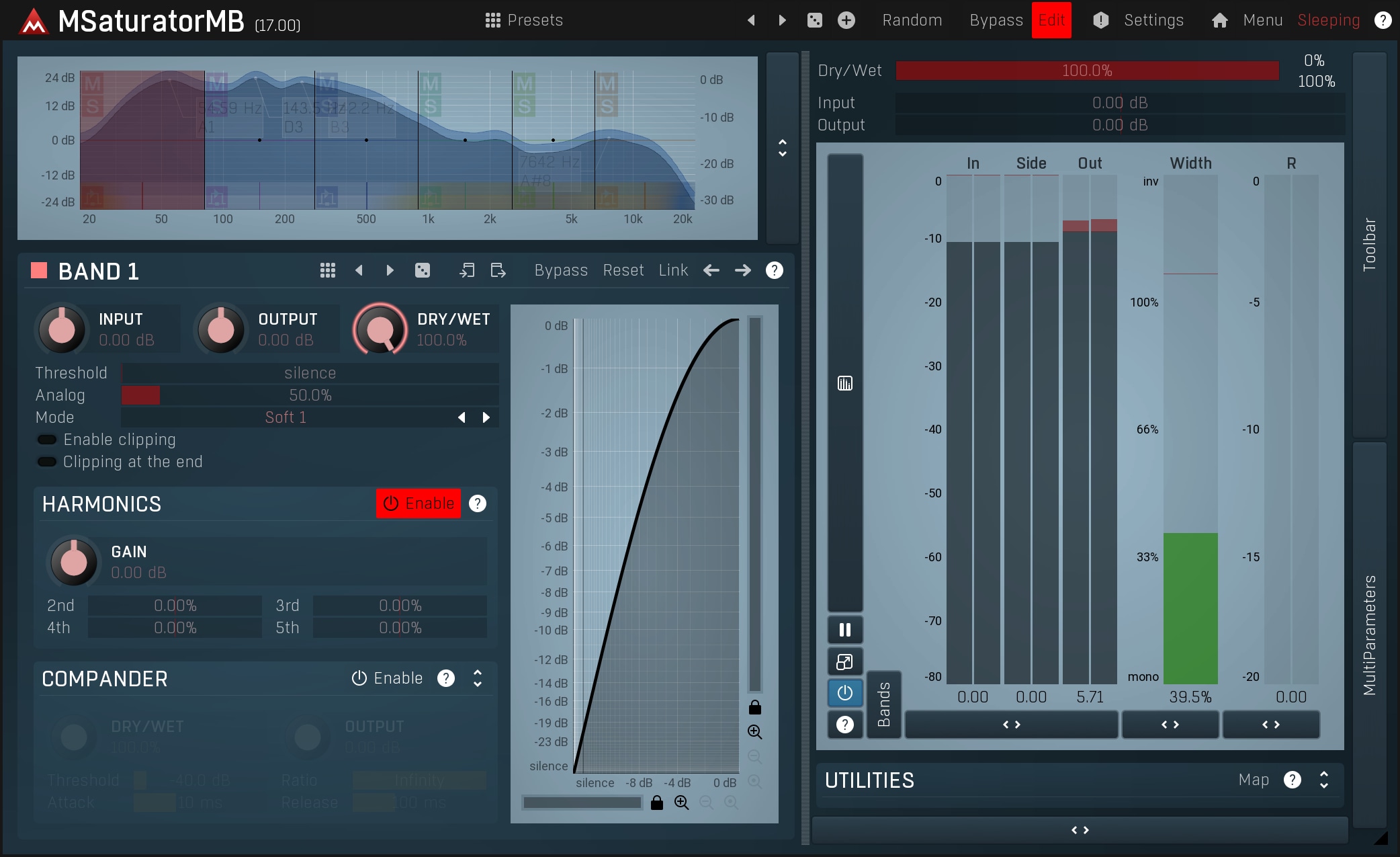Click the Band 1 Reset button
This screenshot has height=857, width=1400.
623,270
